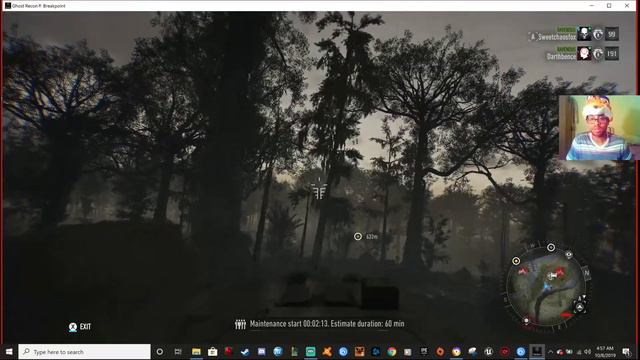
Task: Click the 'Type here to search' box
Action: 84,351
